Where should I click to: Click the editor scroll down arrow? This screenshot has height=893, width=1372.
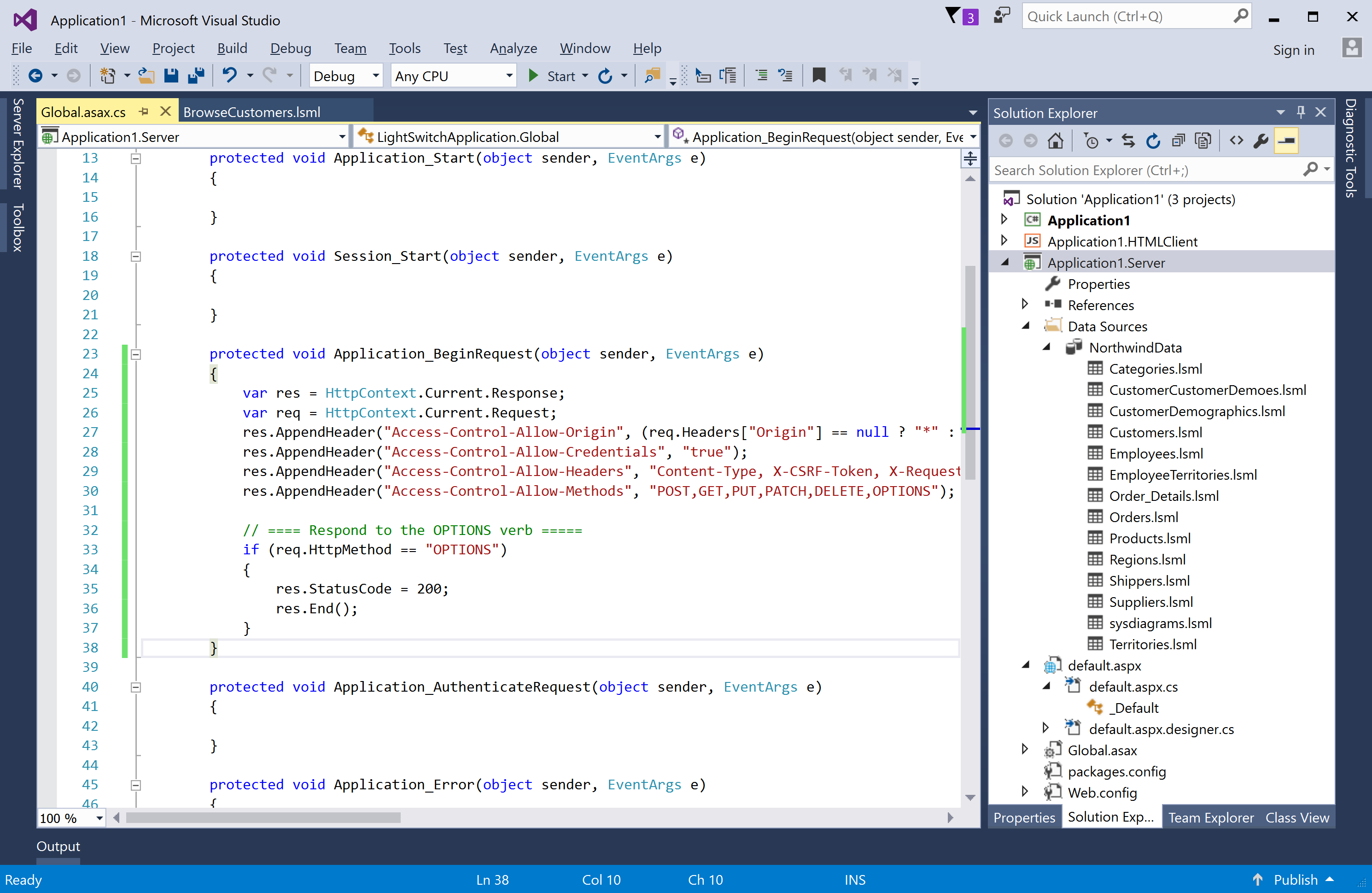970,797
